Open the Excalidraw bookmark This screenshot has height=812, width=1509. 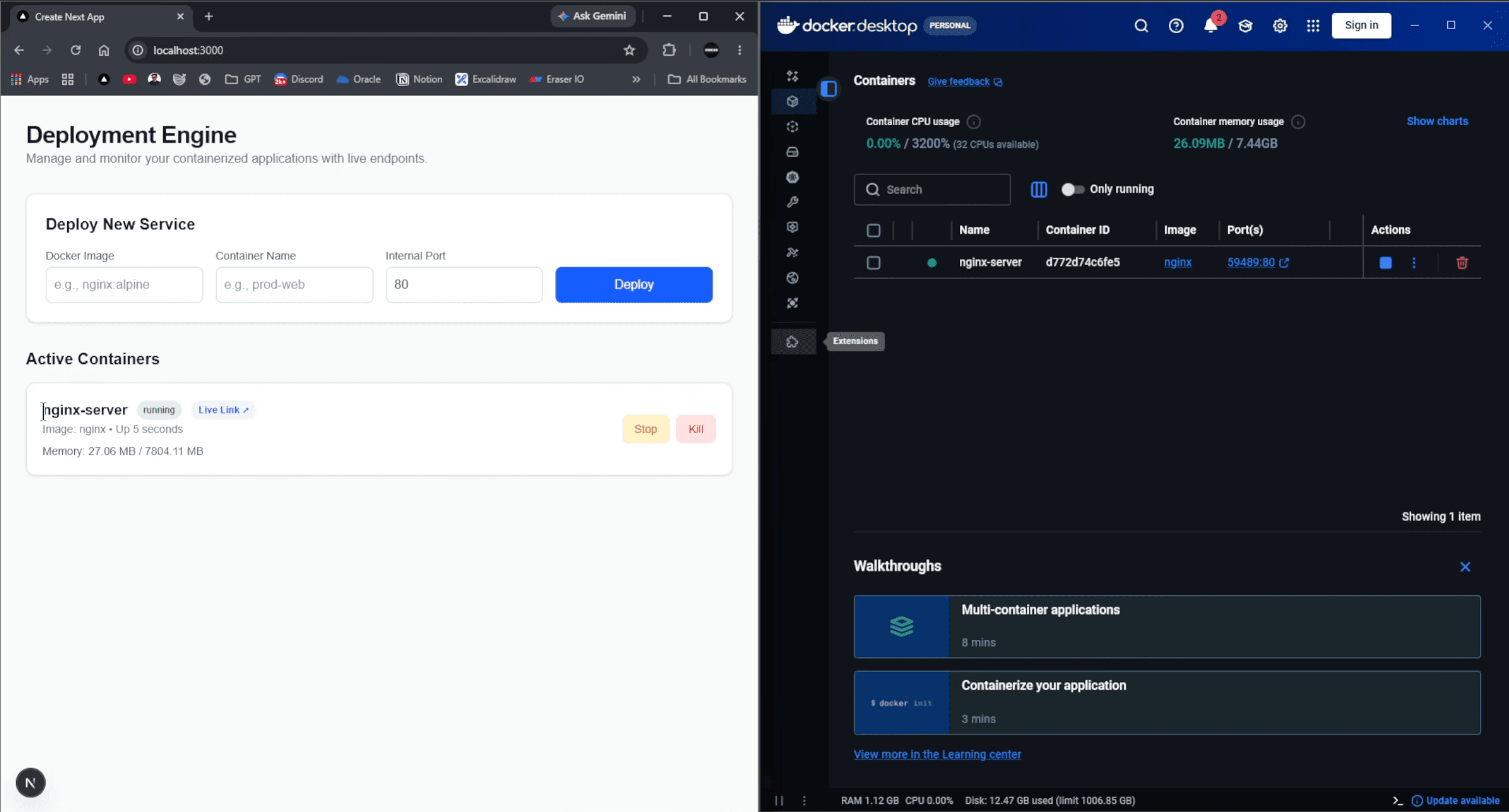point(486,80)
